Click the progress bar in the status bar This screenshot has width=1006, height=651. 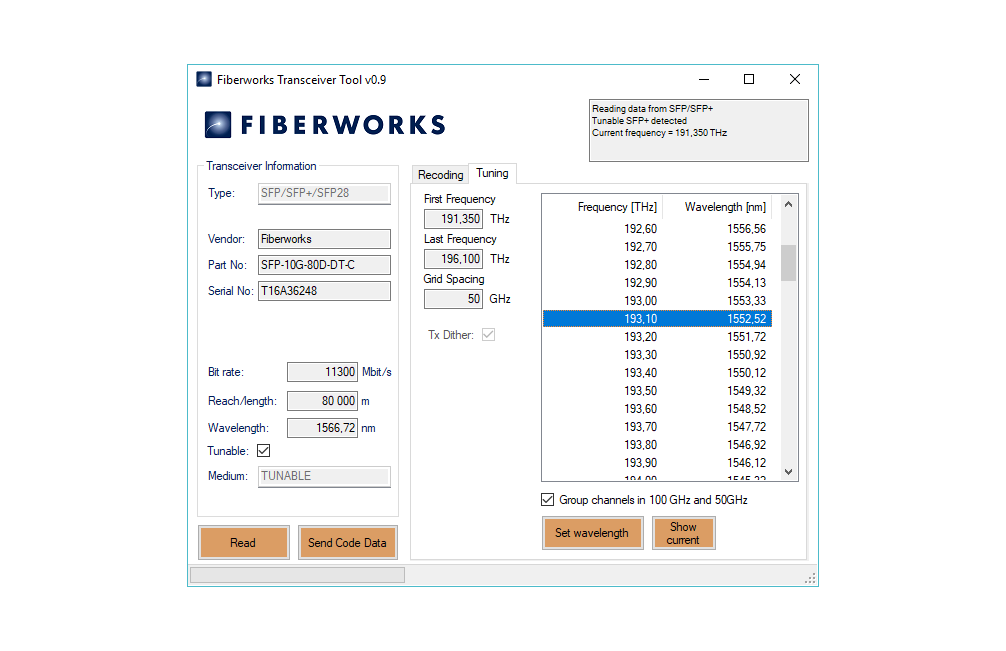tap(298, 575)
